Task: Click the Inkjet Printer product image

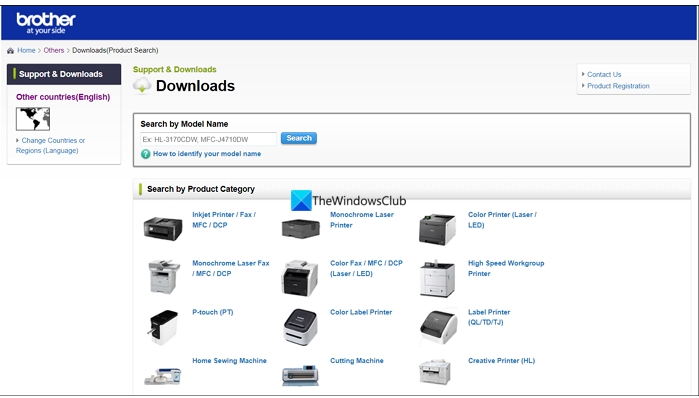Action: (x=163, y=228)
